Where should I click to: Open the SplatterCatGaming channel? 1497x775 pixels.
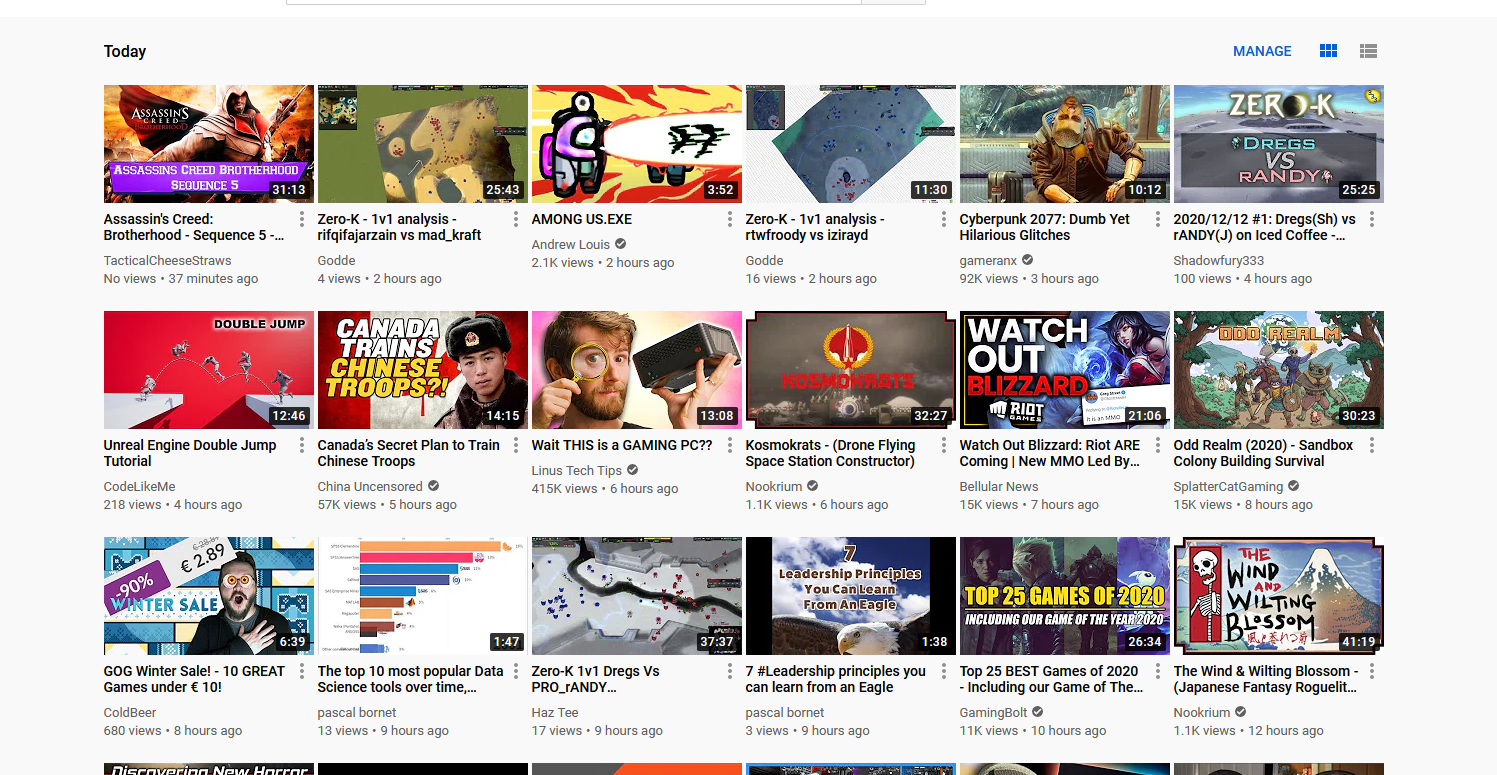[x=1228, y=487]
